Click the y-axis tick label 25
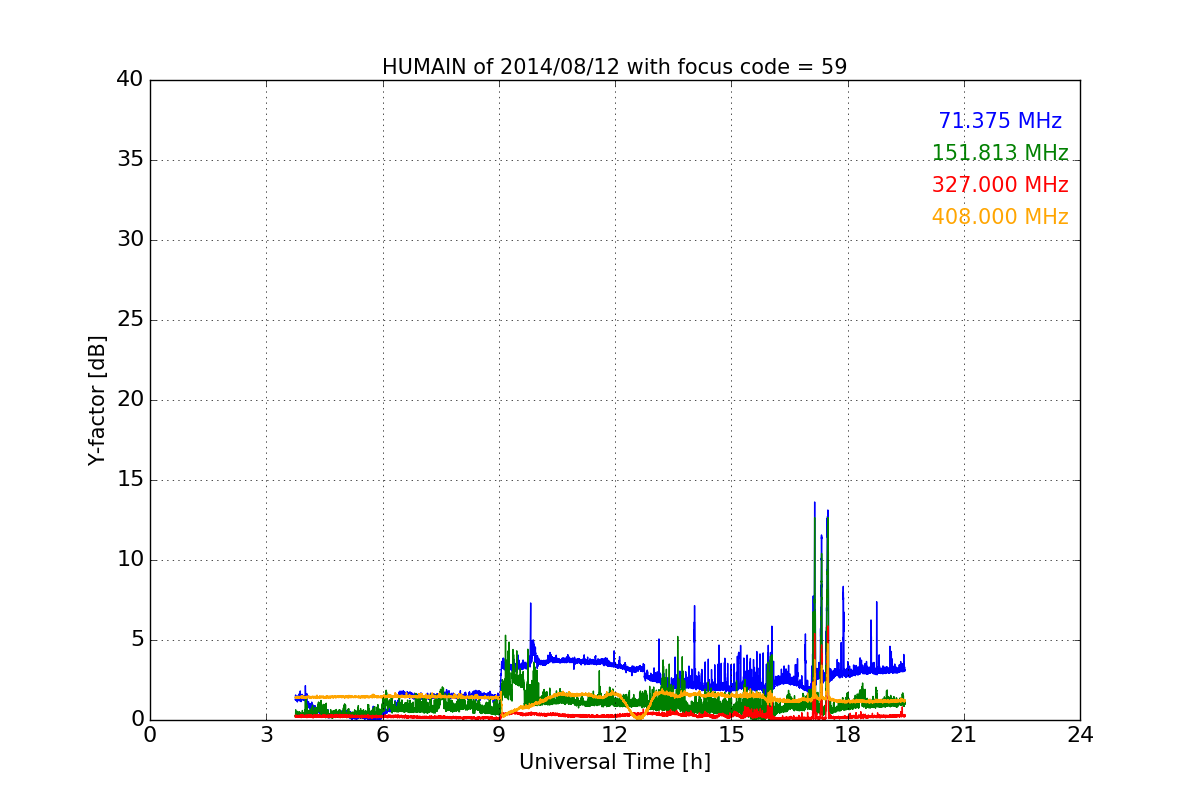The width and height of the screenshot is (1200, 800). click(129, 320)
